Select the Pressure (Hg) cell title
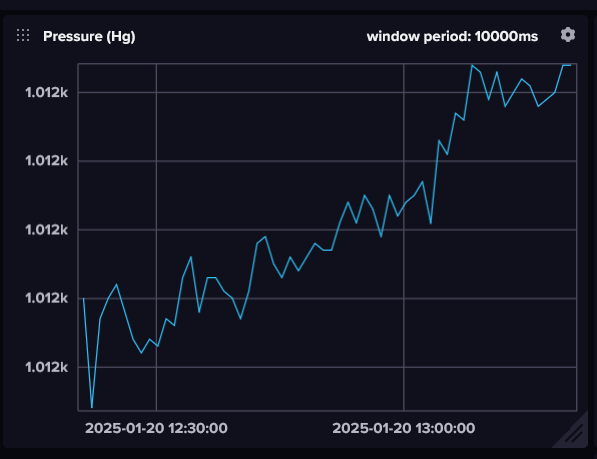The width and height of the screenshot is (597, 459). point(89,36)
